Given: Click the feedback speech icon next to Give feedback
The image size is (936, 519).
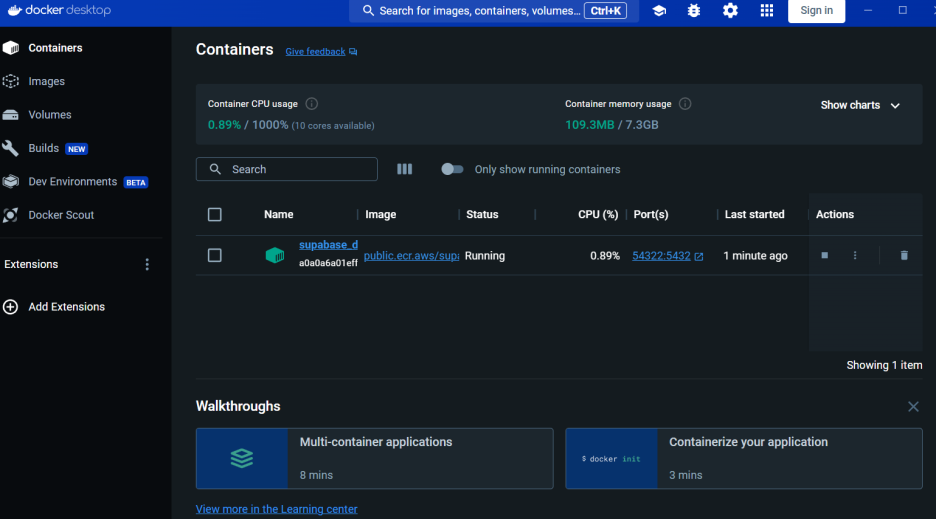Looking at the screenshot, I should 353,52.
